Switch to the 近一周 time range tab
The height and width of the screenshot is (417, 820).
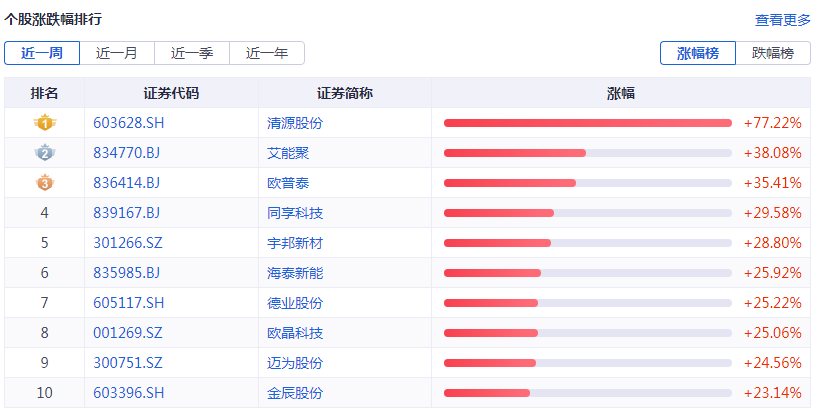tap(41, 53)
